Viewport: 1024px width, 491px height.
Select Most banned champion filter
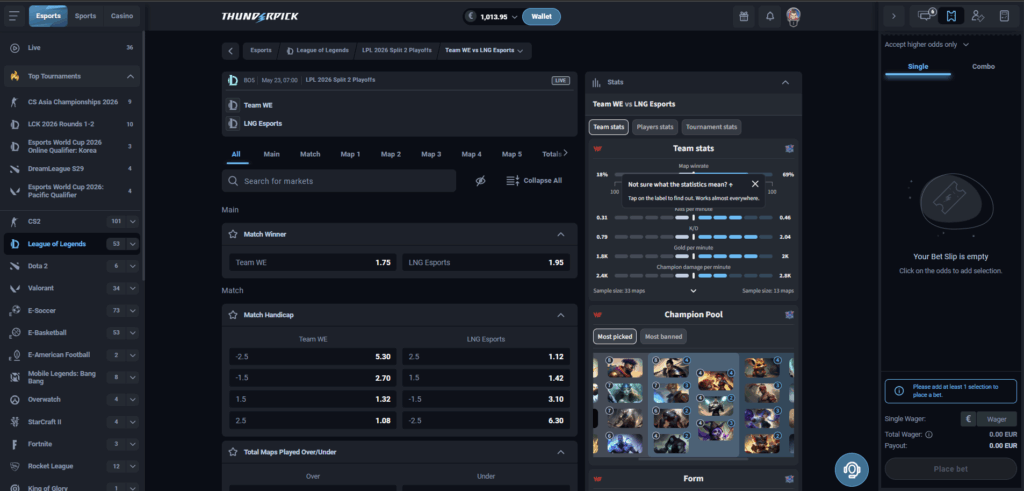663,337
